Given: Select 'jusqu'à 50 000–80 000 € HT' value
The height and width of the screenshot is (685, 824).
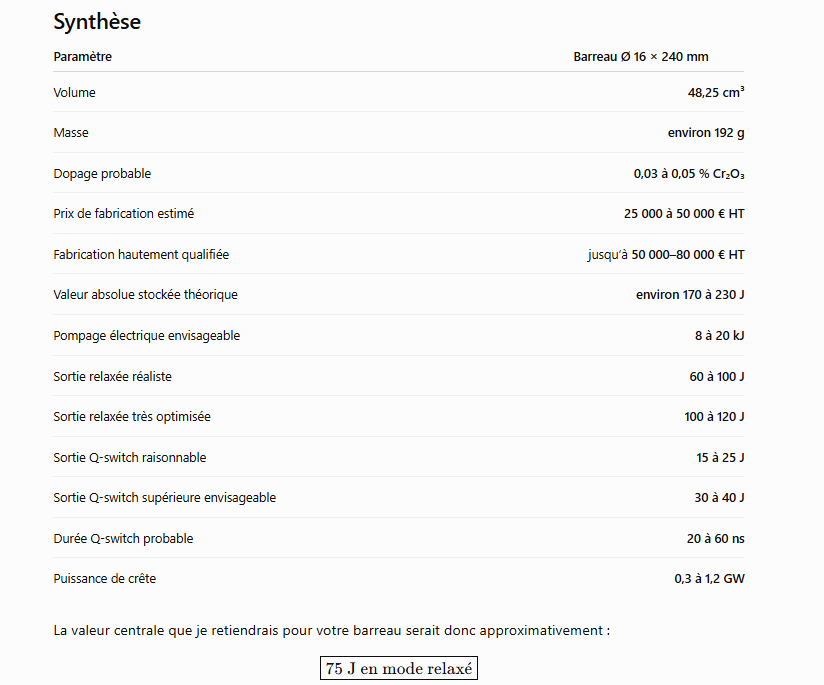Looking at the screenshot, I should click(x=666, y=255).
